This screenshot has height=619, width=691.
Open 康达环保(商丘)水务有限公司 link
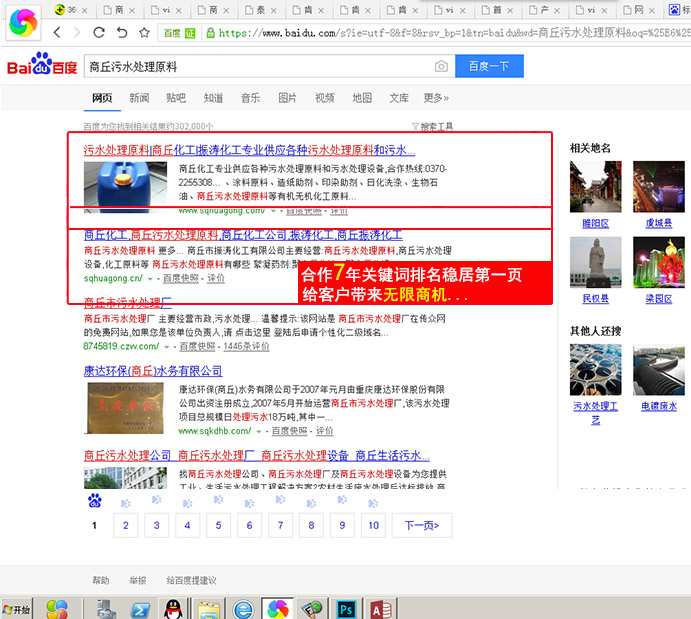[x=153, y=371]
